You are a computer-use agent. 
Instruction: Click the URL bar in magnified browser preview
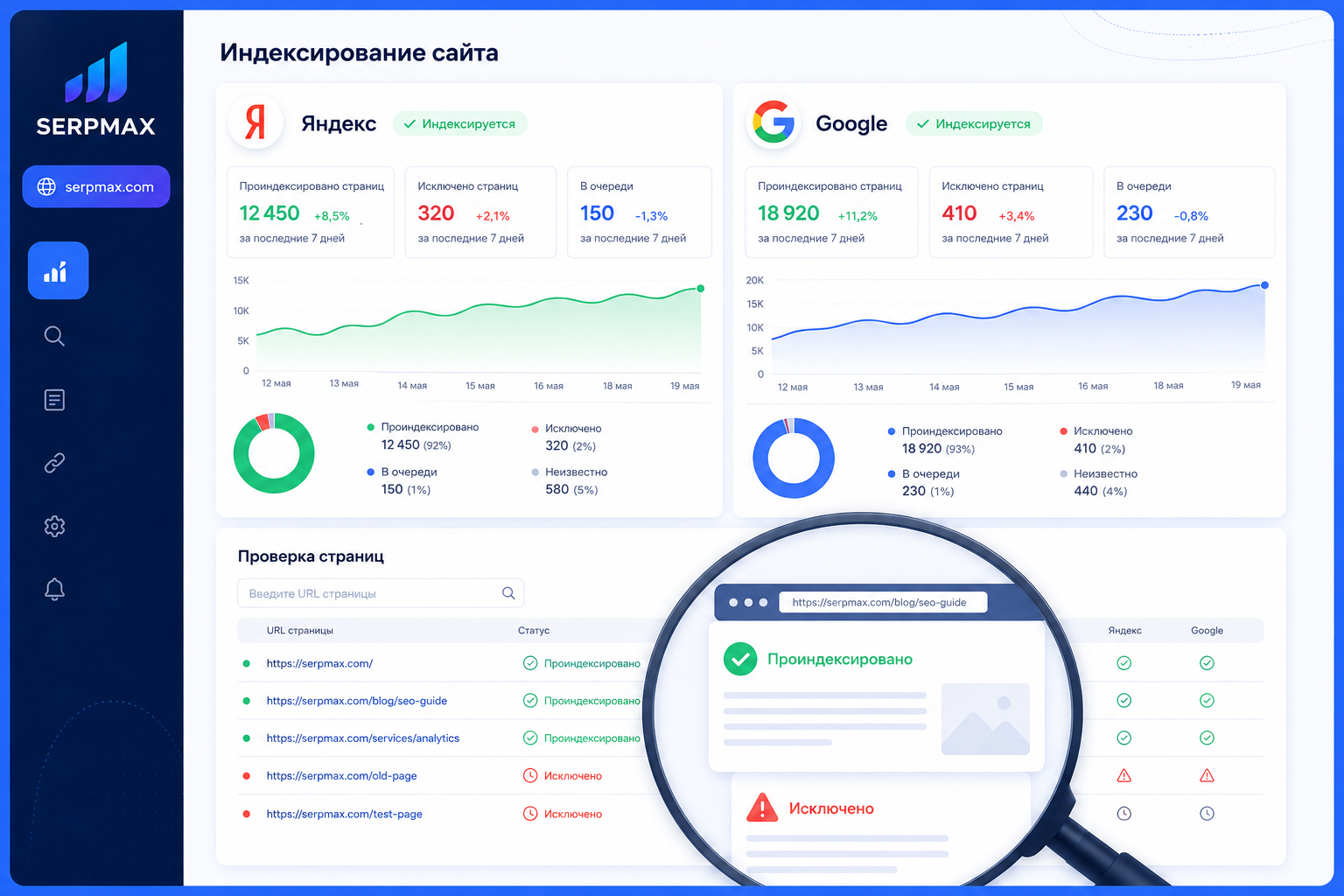[x=883, y=602]
